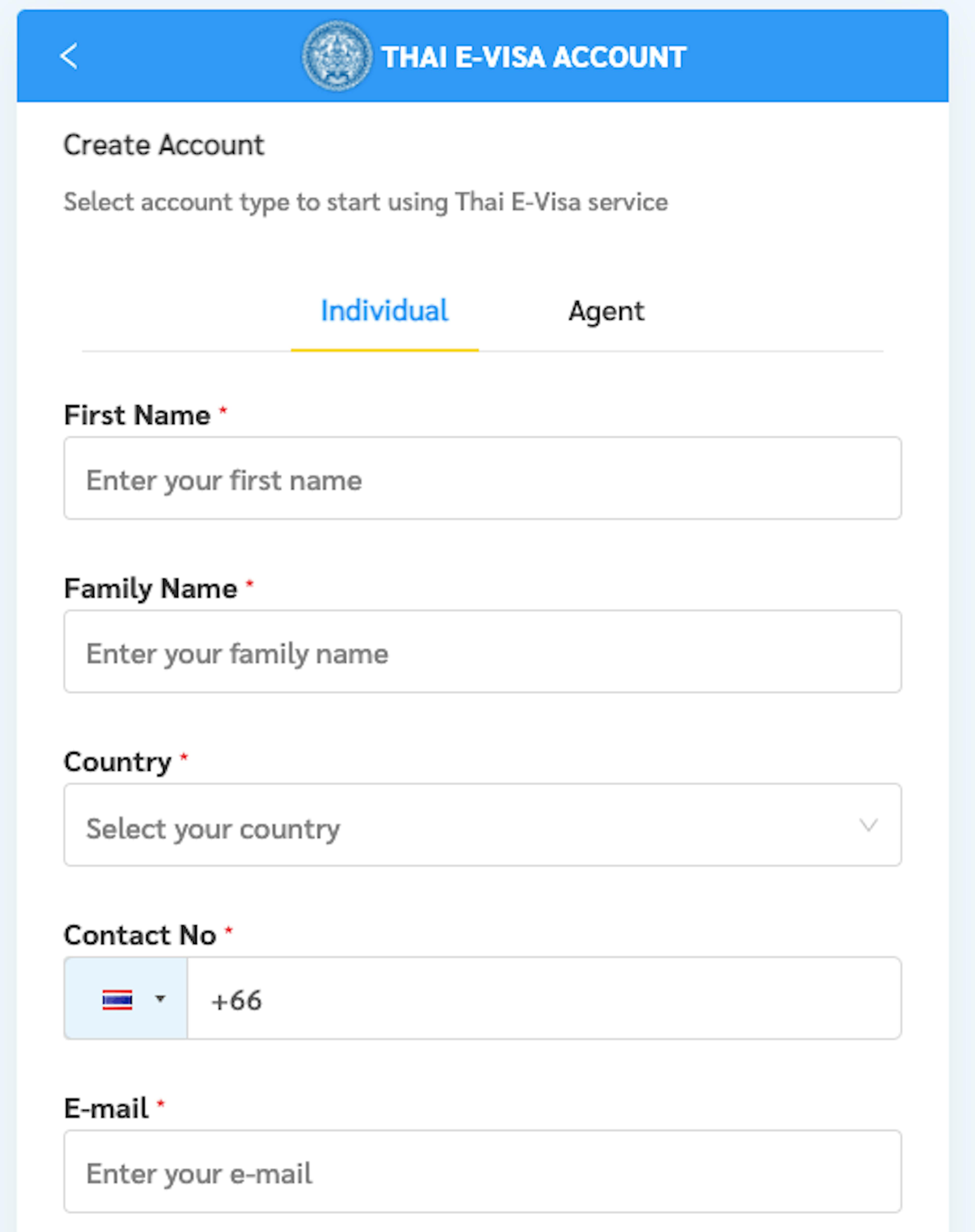Image resolution: width=975 pixels, height=1232 pixels.
Task: Click the Thailand flag icon
Action: (x=118, y=1000)
